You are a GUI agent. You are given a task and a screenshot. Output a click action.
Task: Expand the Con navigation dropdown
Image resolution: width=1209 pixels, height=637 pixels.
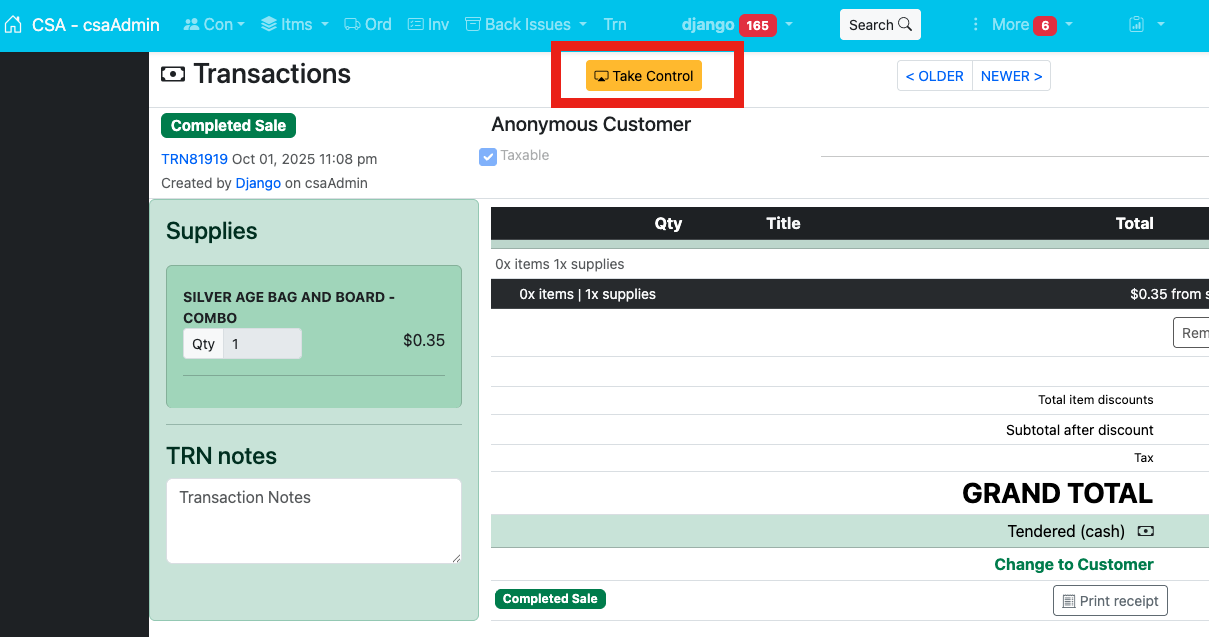point(214,25)
